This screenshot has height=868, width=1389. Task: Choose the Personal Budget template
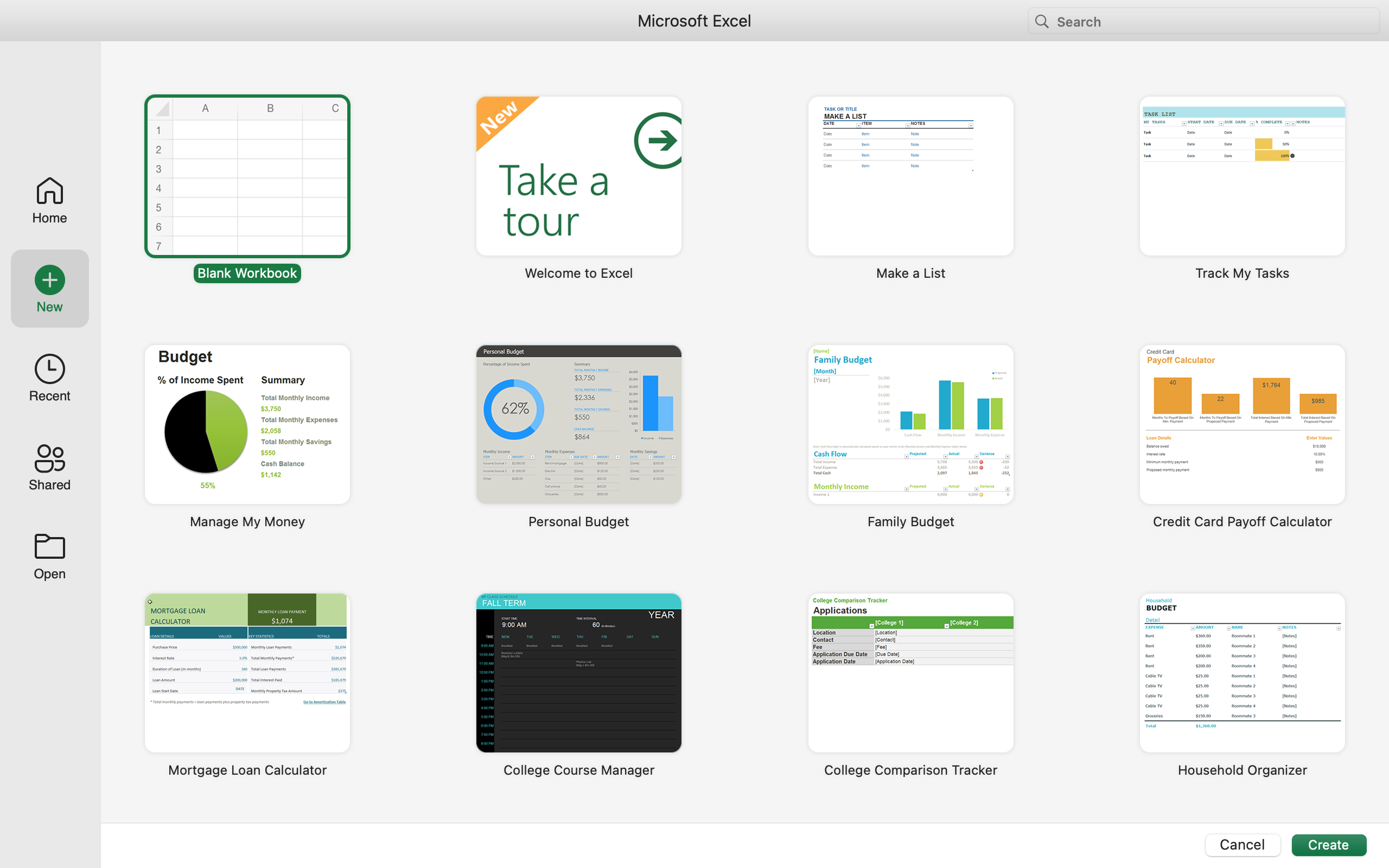(x=578, y=424)
